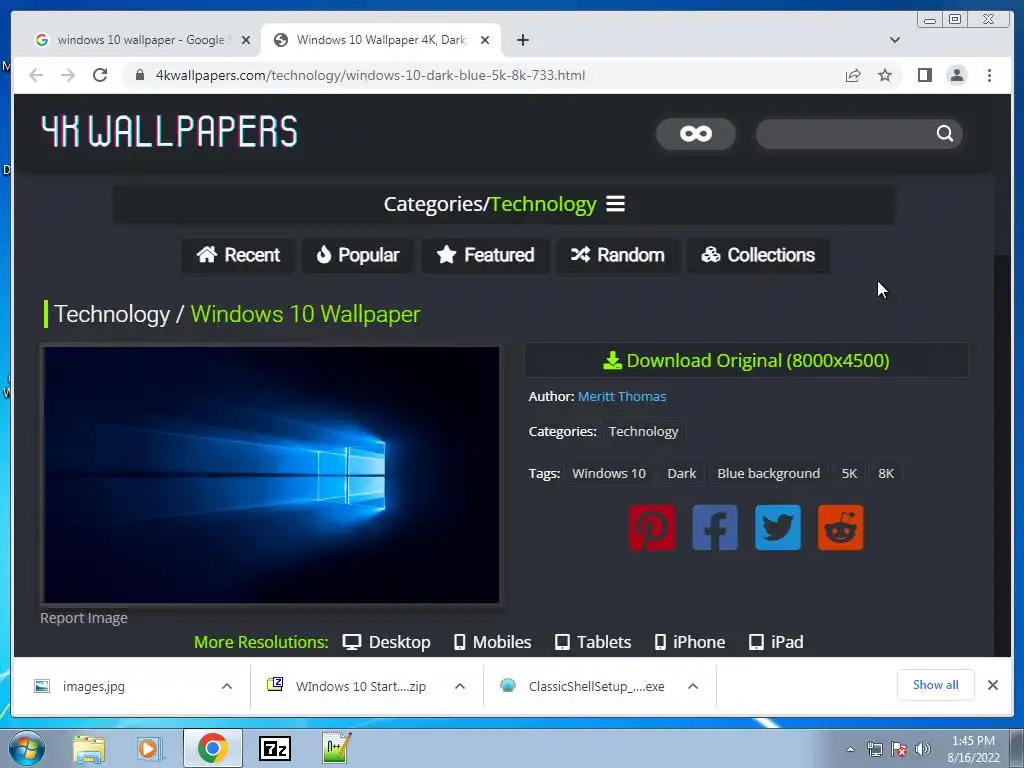Viewport: 1024px width, 768px height.
Task: Close the Windows 10 Wallpaper tab
Action: click(x=485, y=40)
